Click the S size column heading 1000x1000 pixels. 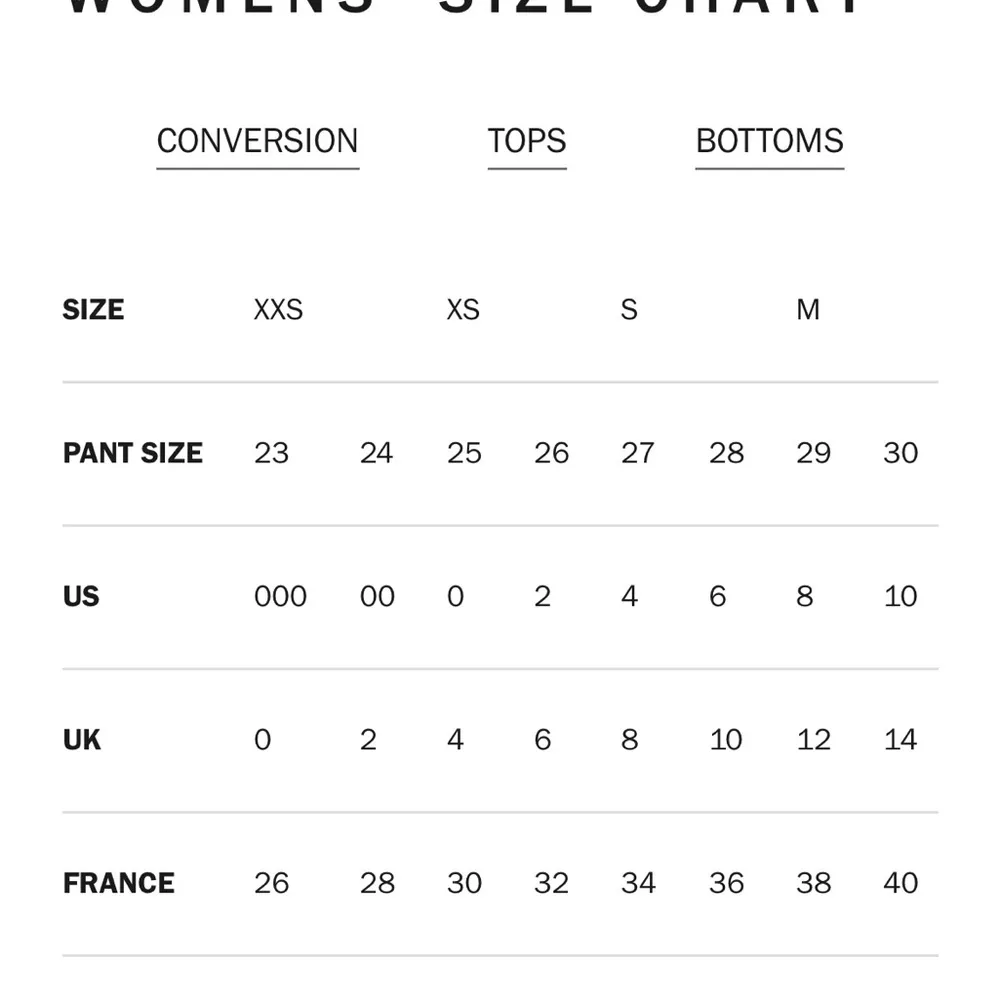click(629, 310)
